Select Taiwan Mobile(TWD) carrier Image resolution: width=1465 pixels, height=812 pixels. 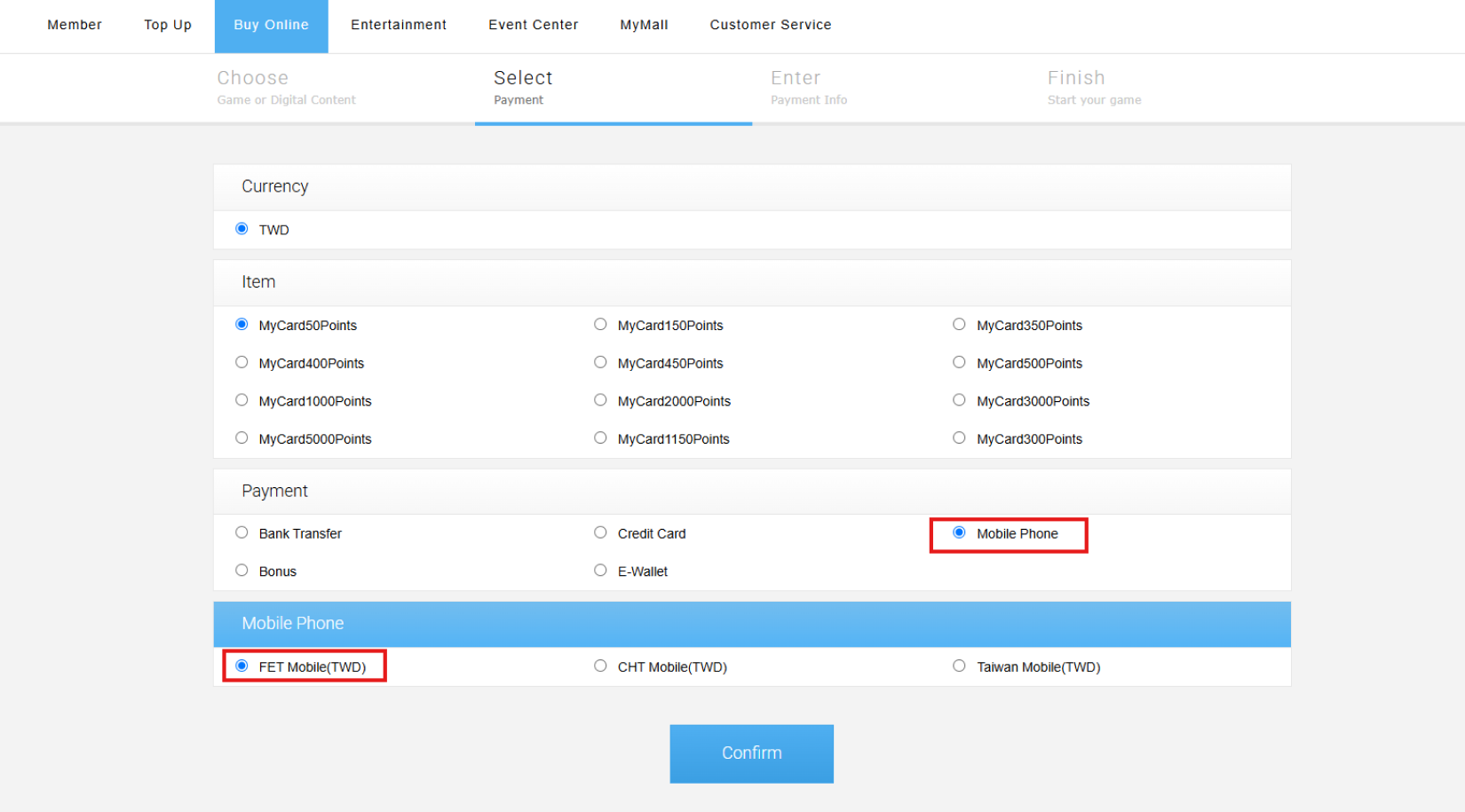(959, 666)
